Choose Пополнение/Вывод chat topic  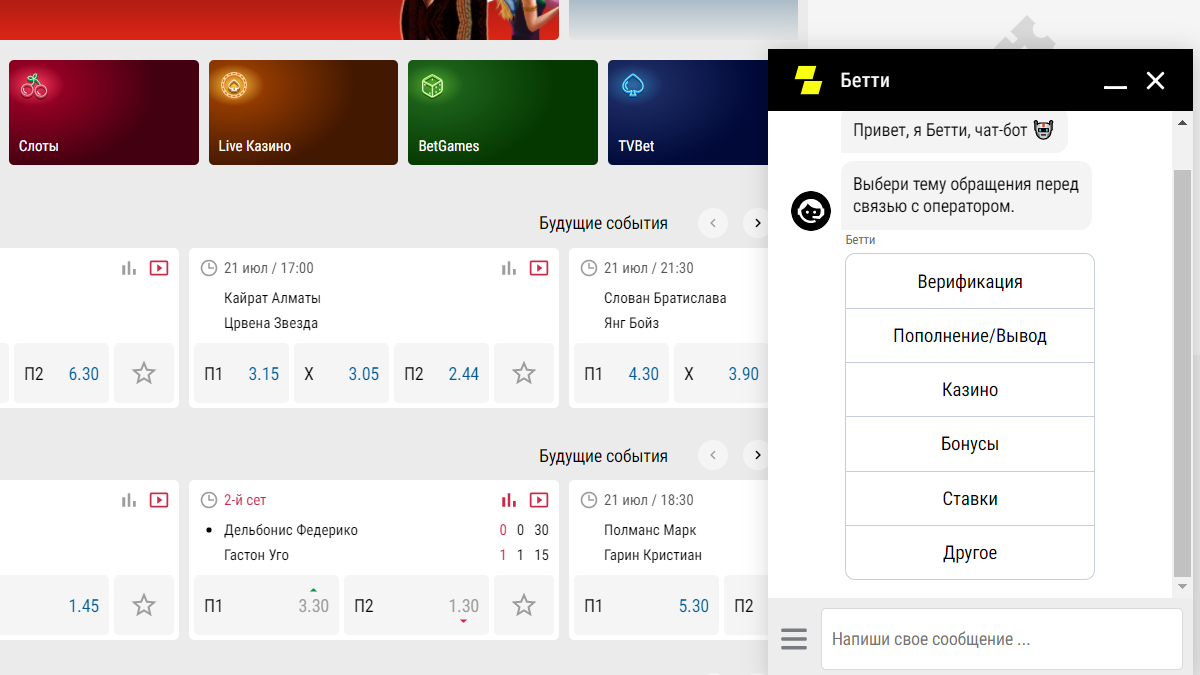(970, 336)
